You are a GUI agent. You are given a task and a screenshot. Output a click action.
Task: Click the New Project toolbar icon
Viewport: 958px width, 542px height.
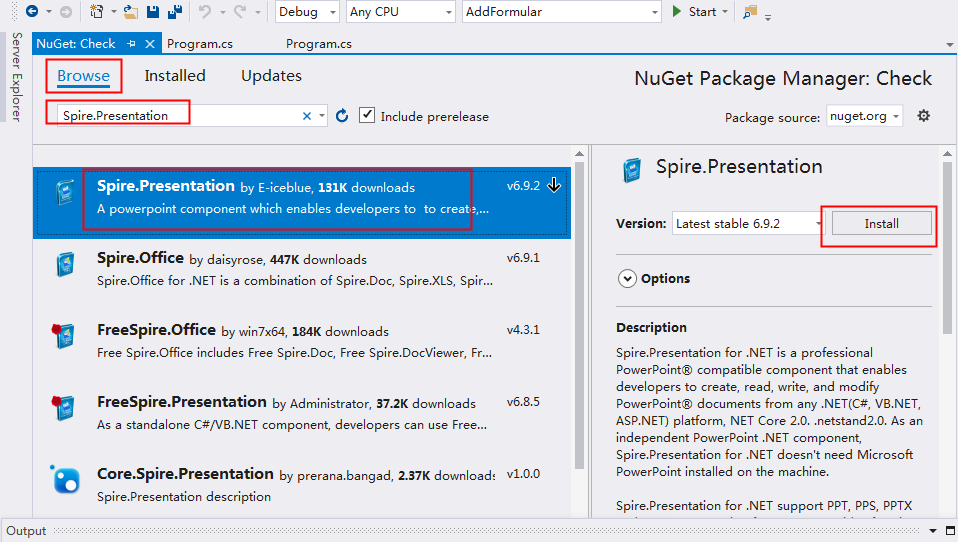pos(97,11)
